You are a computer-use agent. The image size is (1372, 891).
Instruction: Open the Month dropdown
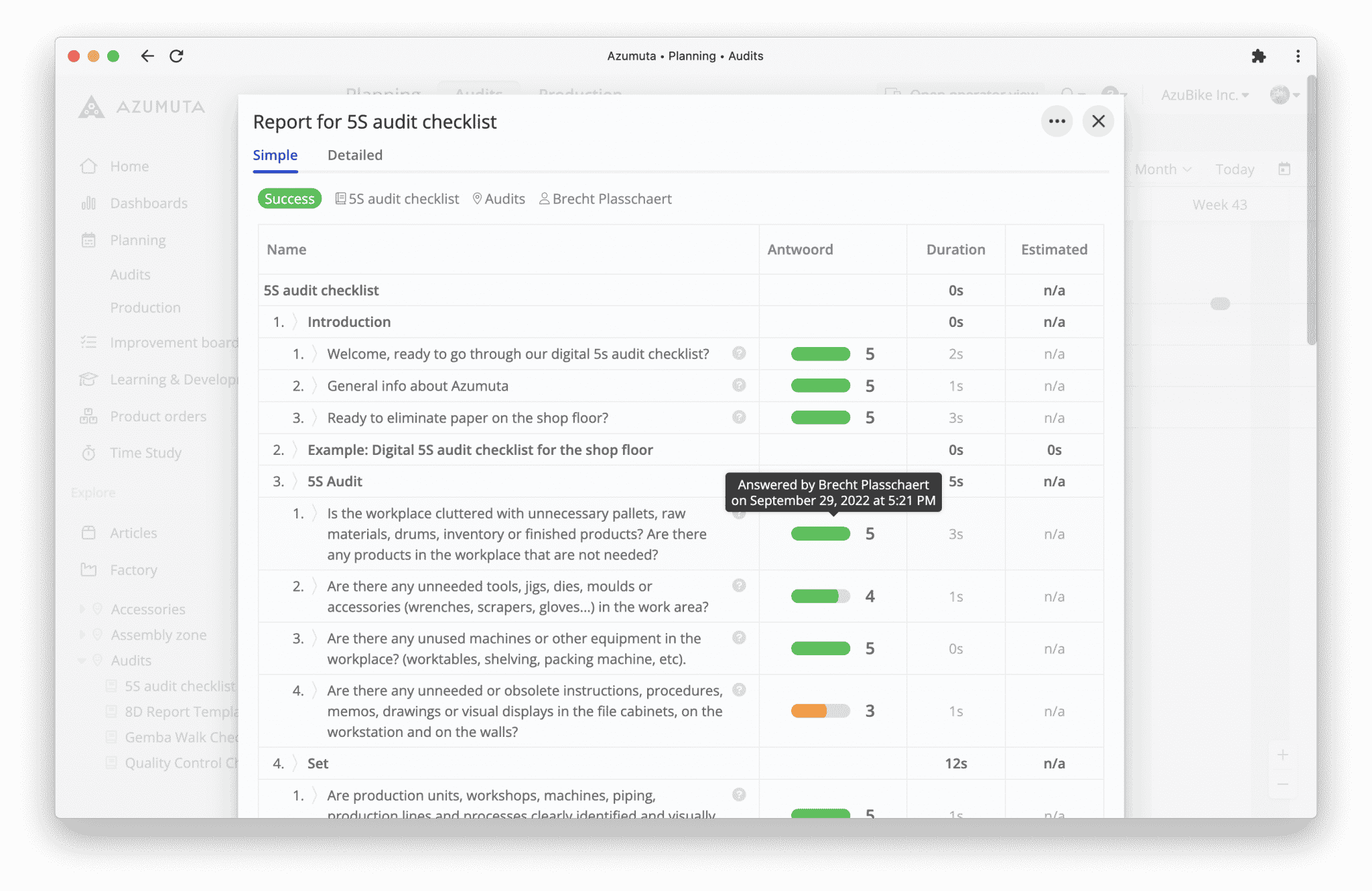[1162, 169]
